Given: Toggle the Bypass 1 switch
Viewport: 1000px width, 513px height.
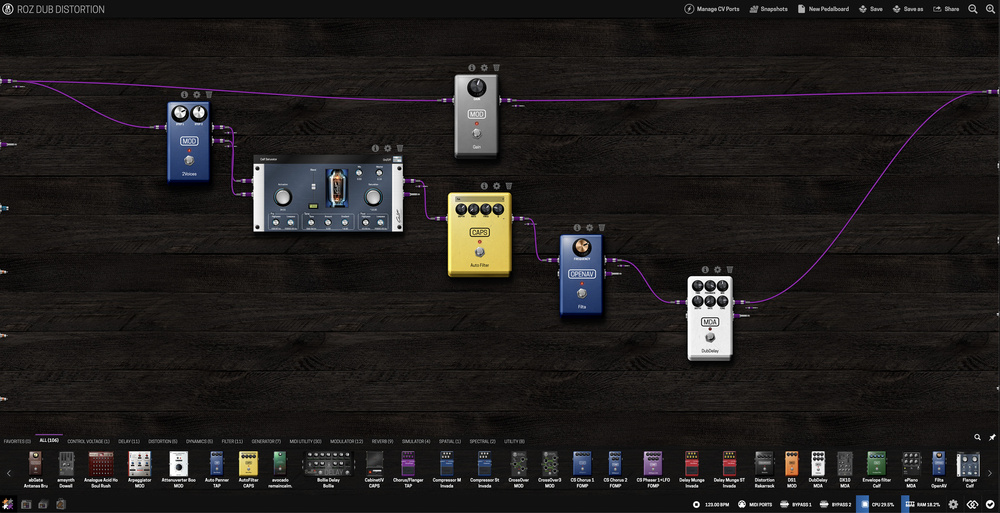Looking at the screenshot, I should coord(796,504).
